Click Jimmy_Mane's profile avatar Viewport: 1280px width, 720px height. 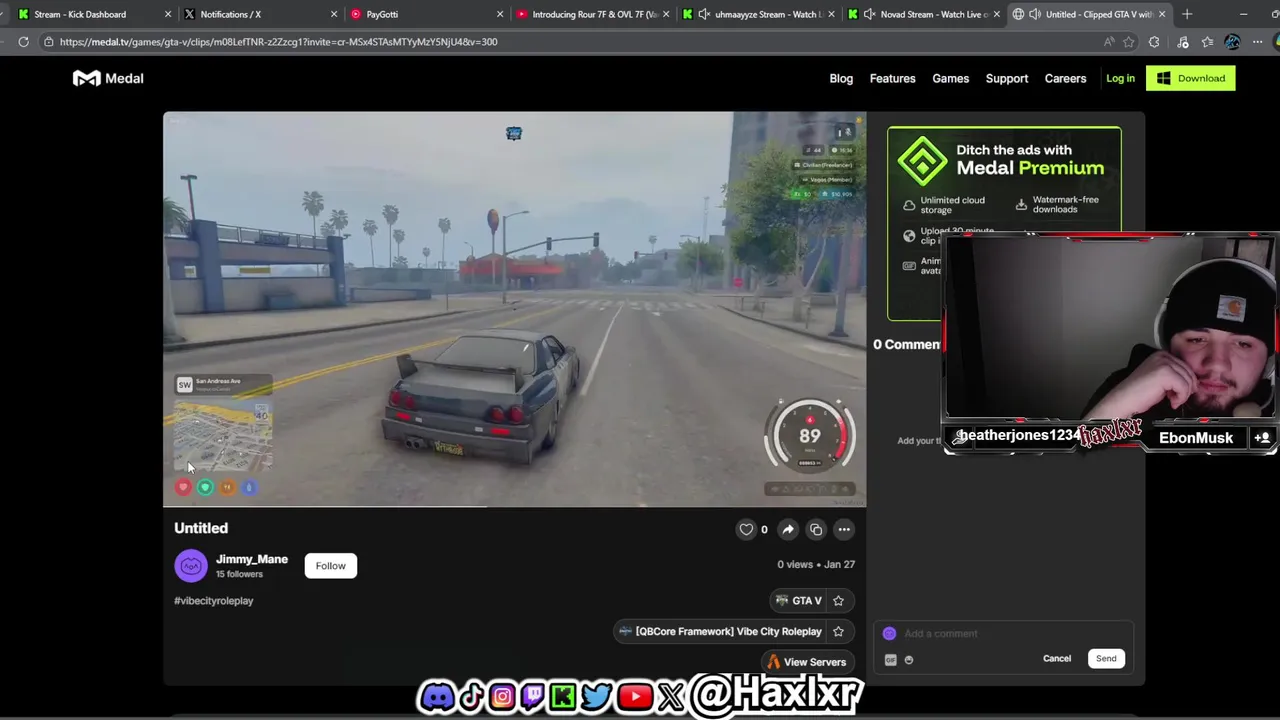click(x=191, y=566)
